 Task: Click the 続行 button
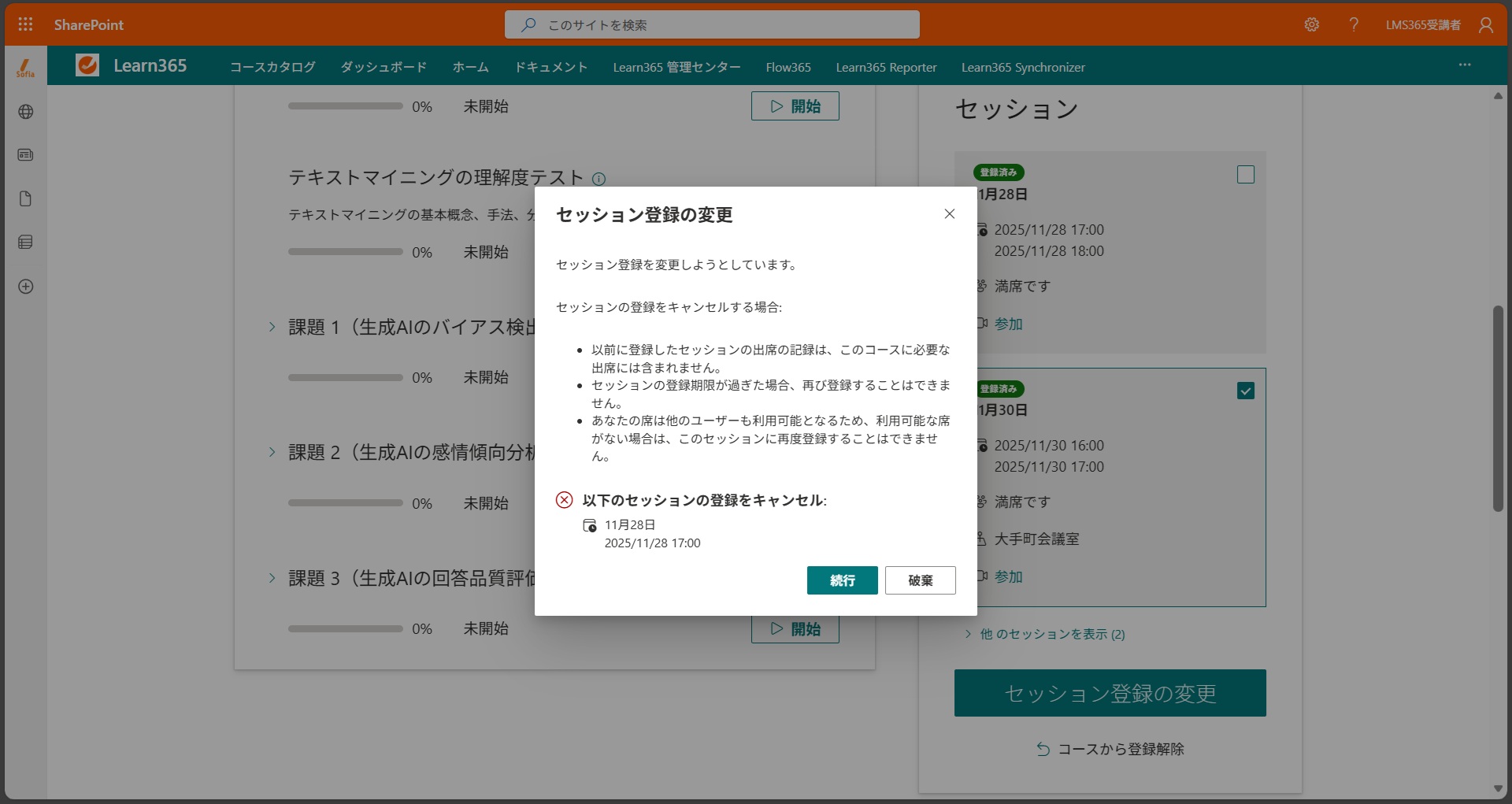842,580
